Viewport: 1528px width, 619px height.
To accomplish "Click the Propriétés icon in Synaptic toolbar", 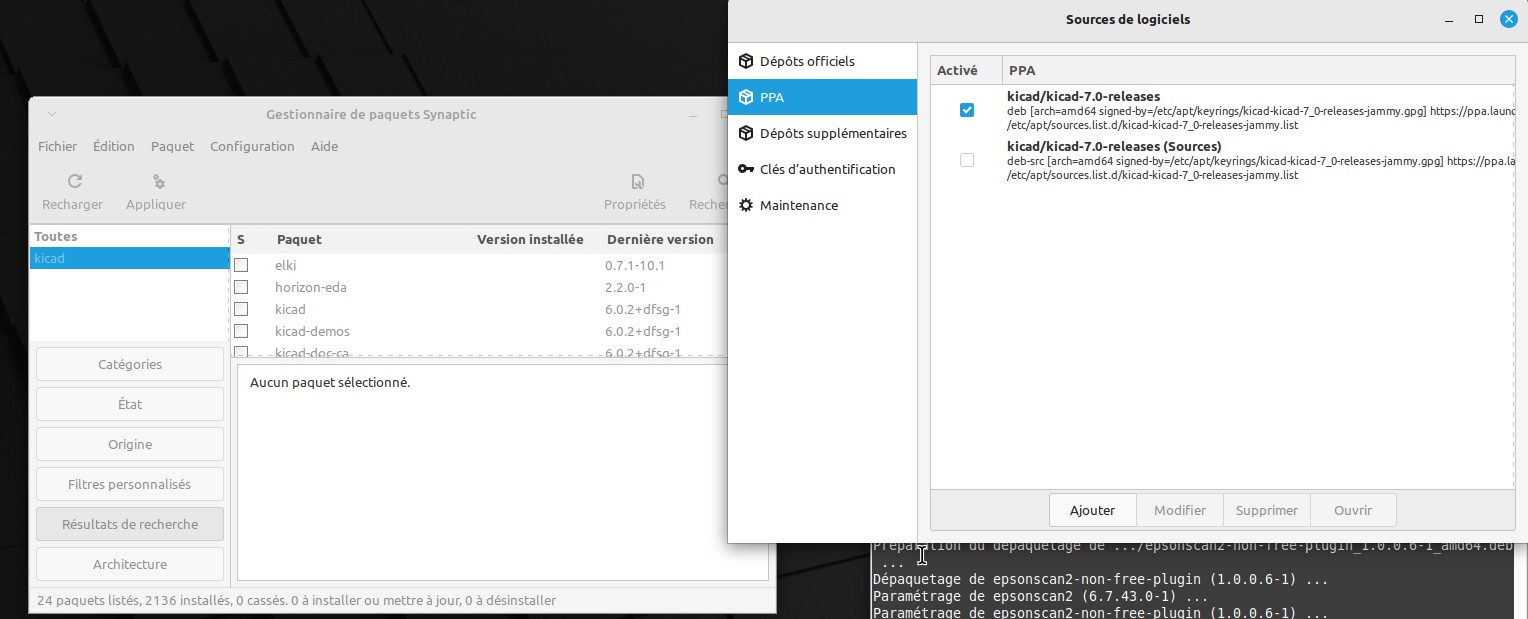I will tap(636, 182).
